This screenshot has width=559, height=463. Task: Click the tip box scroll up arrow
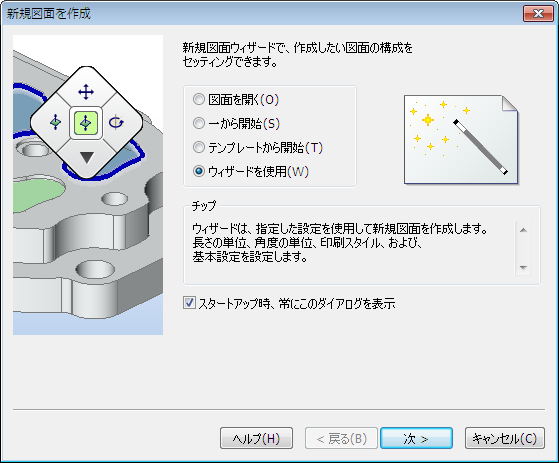(x=523, y=230)
